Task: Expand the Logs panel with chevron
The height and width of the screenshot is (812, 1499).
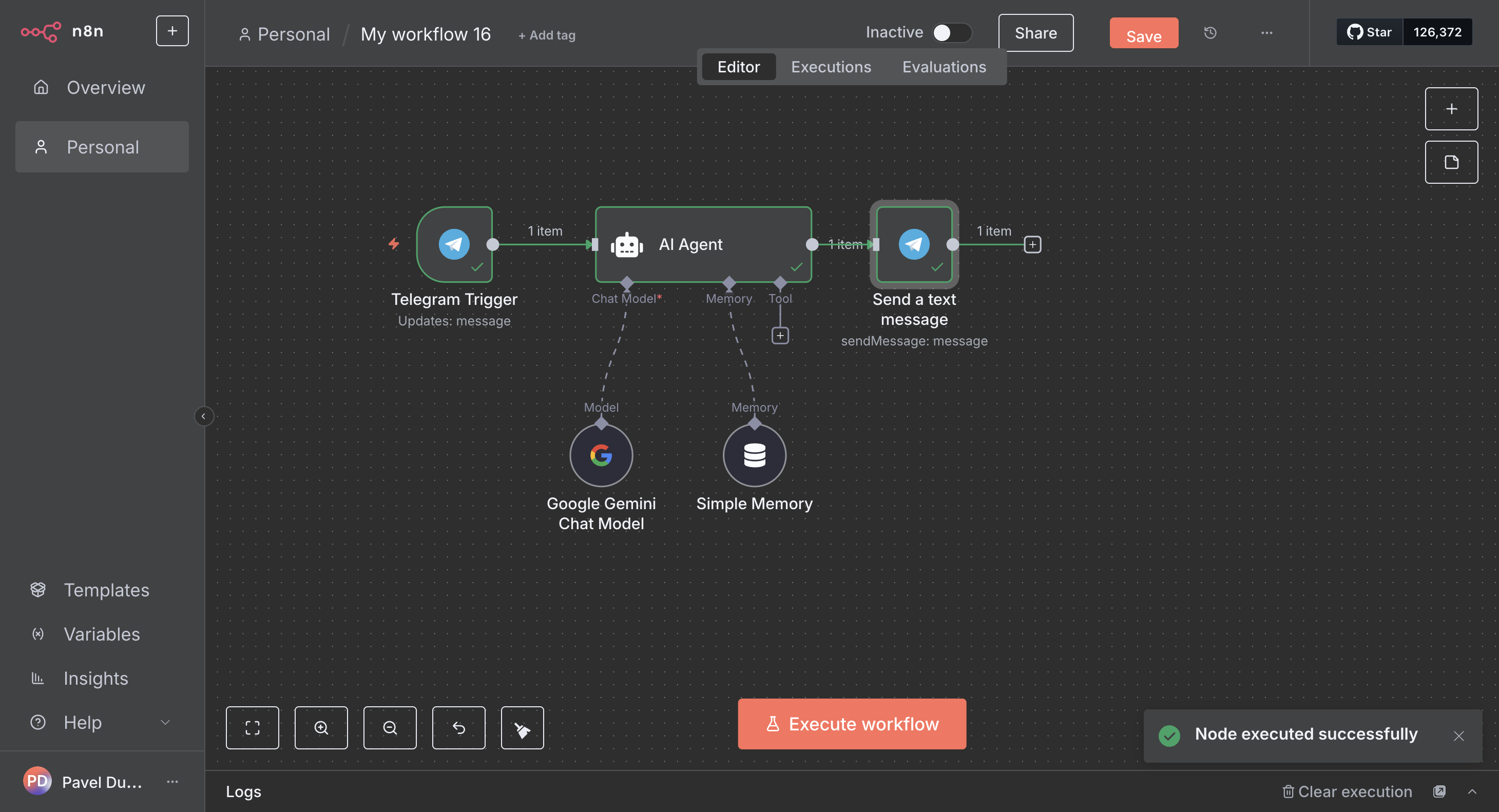Action: pos(1472,791)
